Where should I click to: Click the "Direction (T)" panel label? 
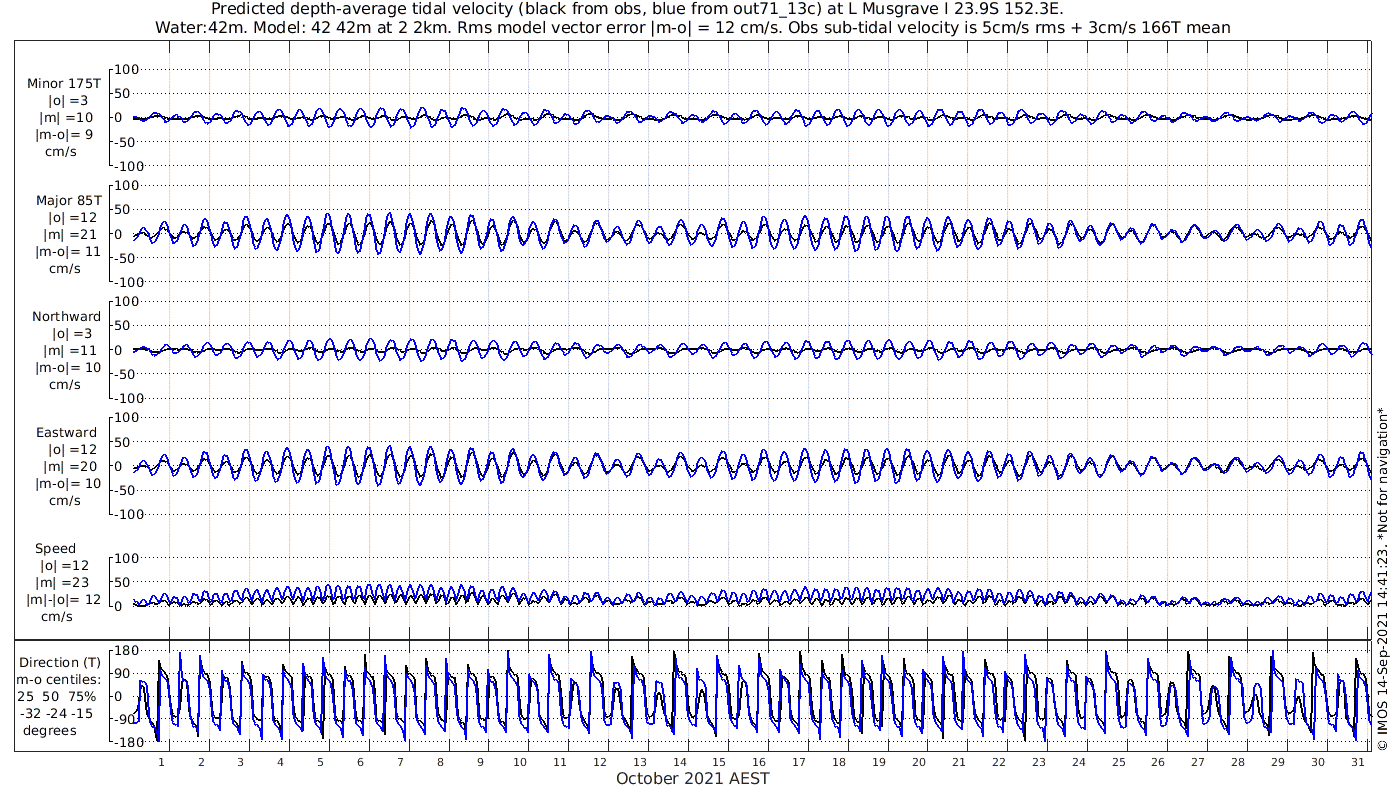60,663
